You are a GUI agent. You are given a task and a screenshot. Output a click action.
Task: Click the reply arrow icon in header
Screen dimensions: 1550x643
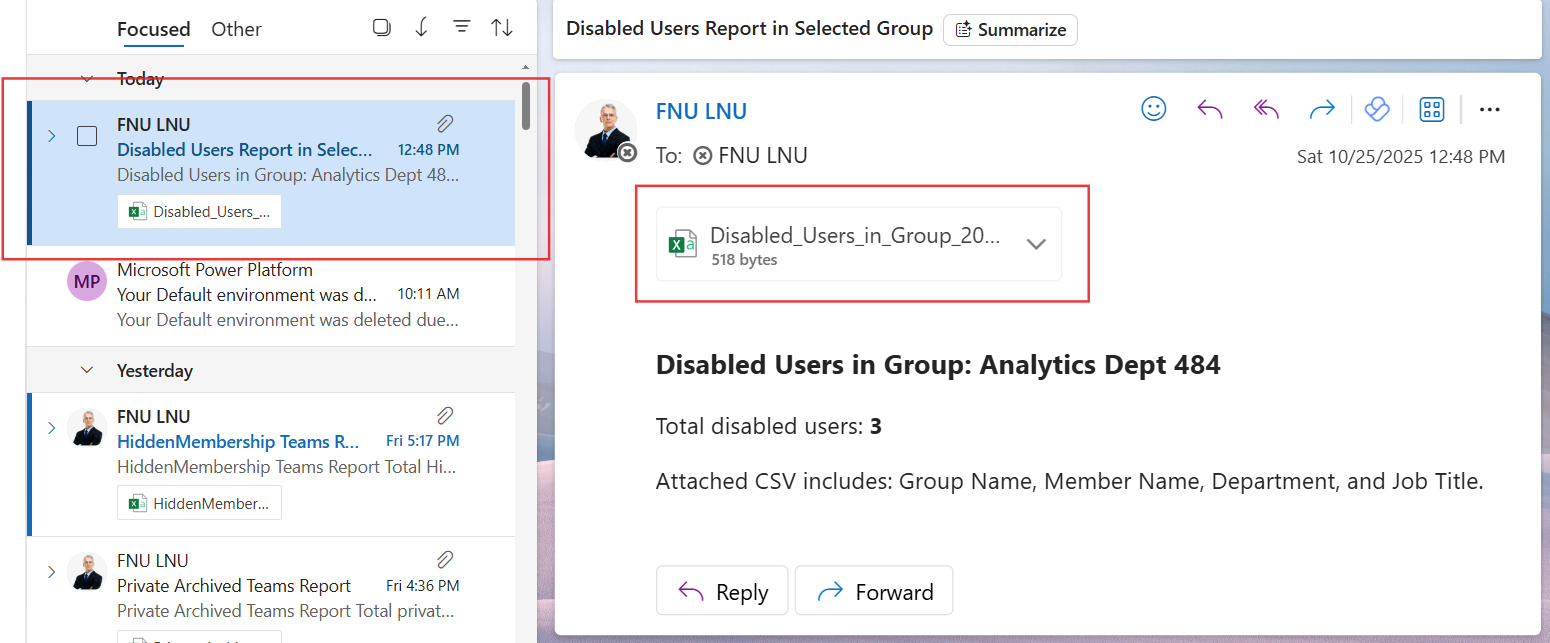(1210, 109)
